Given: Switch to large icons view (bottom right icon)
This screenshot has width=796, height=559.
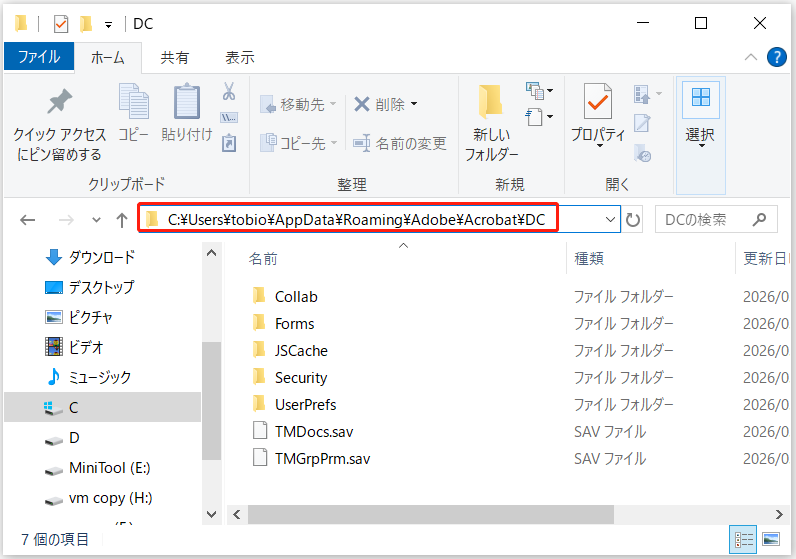Looking at the screenshot, I should (x=771, y=539).
